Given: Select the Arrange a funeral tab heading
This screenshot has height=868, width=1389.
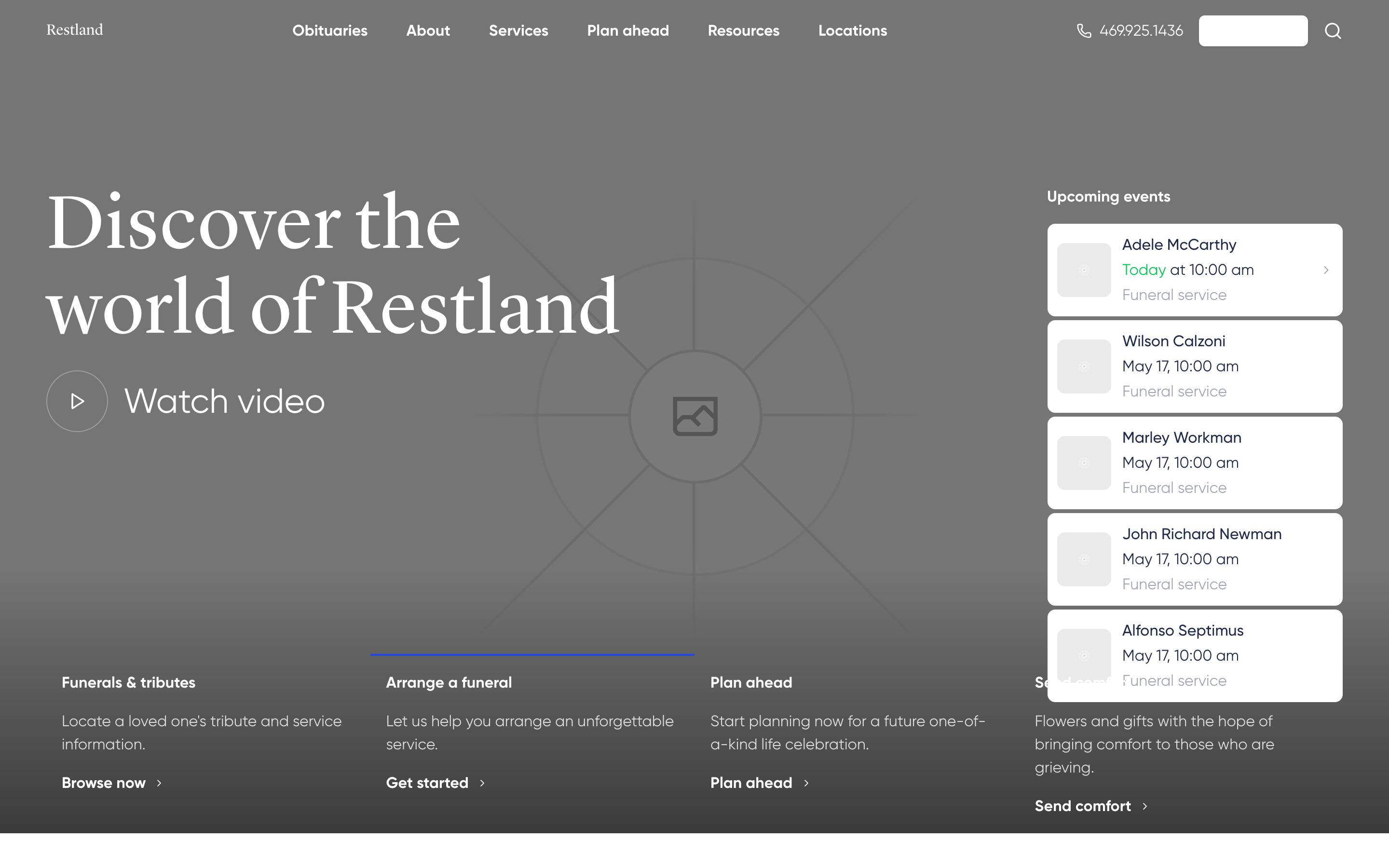Looking at the screenshot, I should 449,682.
